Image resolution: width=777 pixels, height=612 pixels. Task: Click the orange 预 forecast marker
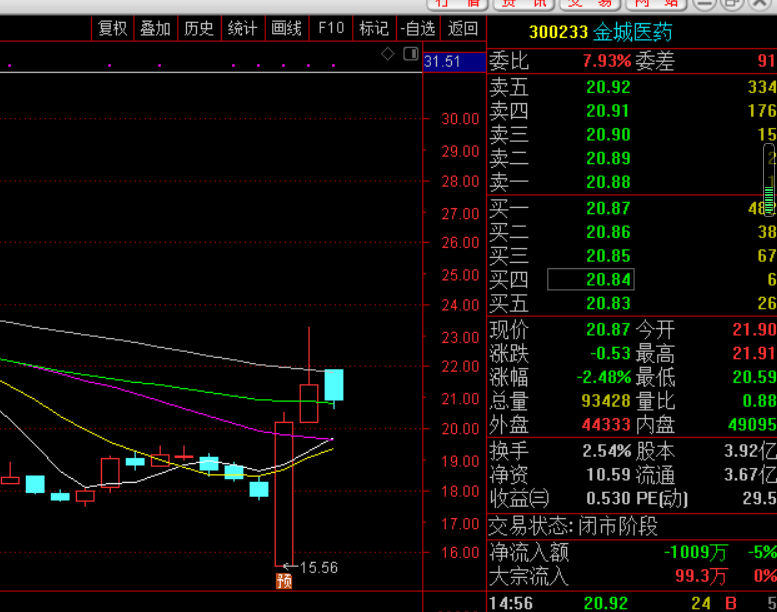click(x=284, y=580)
